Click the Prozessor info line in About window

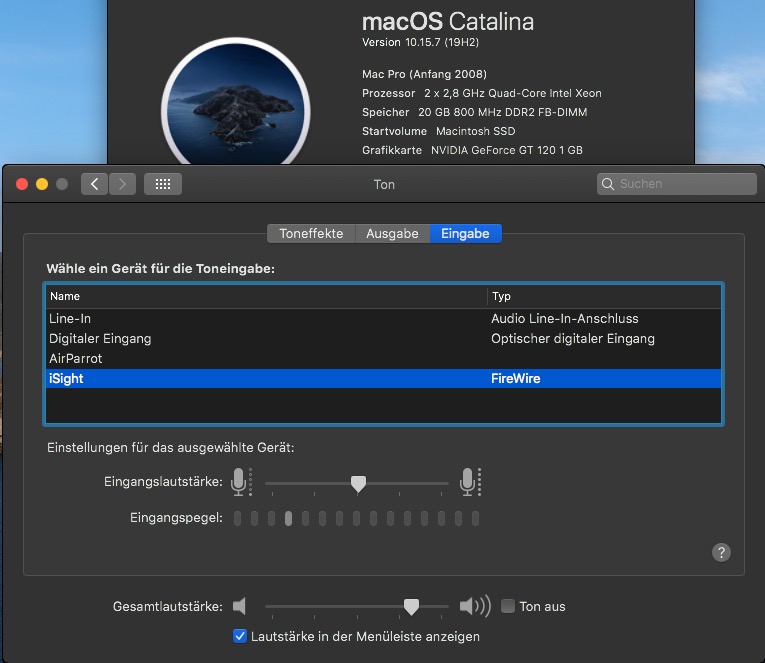point(482,93)
